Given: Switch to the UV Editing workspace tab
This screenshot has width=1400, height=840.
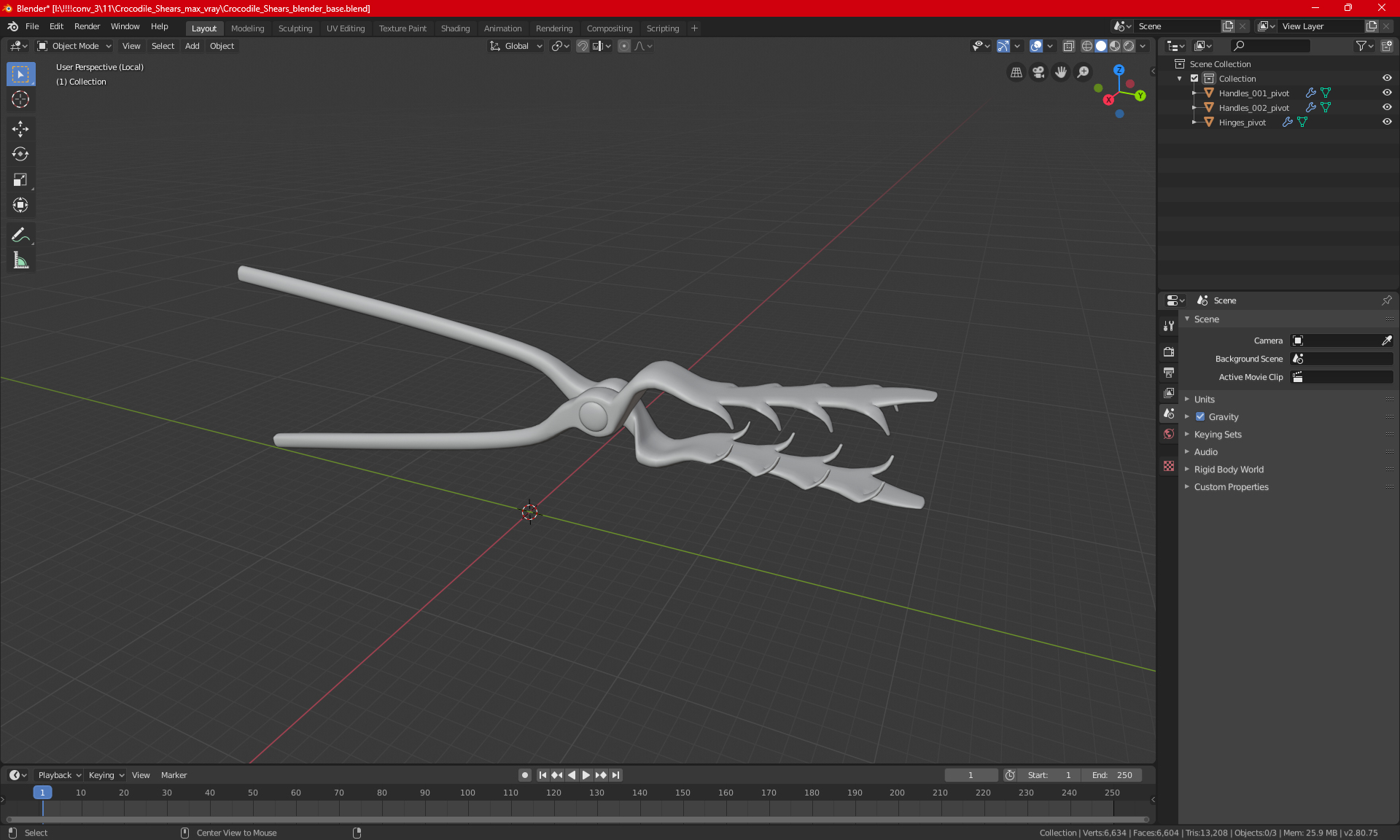Looking at the screenshot, I should (x=346, y=28).
